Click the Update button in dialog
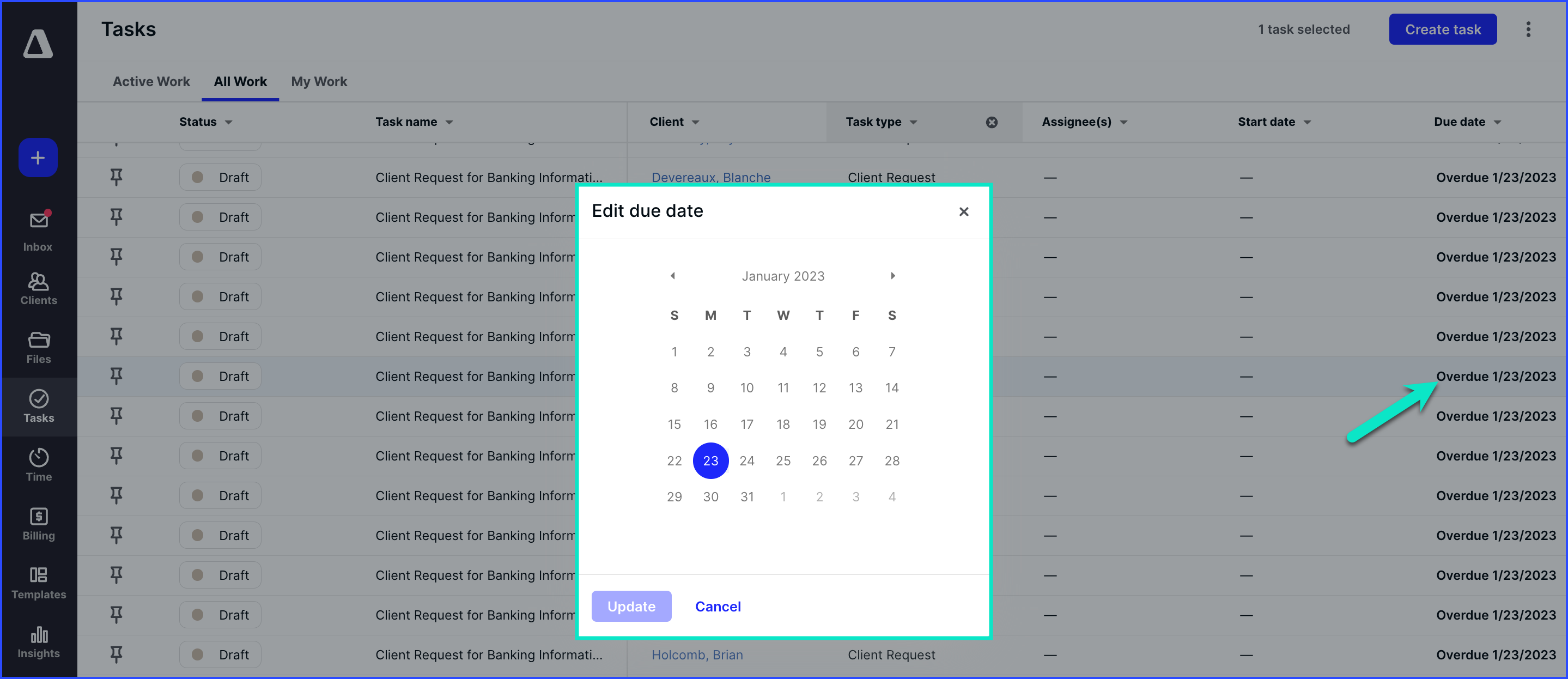 pos(631,607)
